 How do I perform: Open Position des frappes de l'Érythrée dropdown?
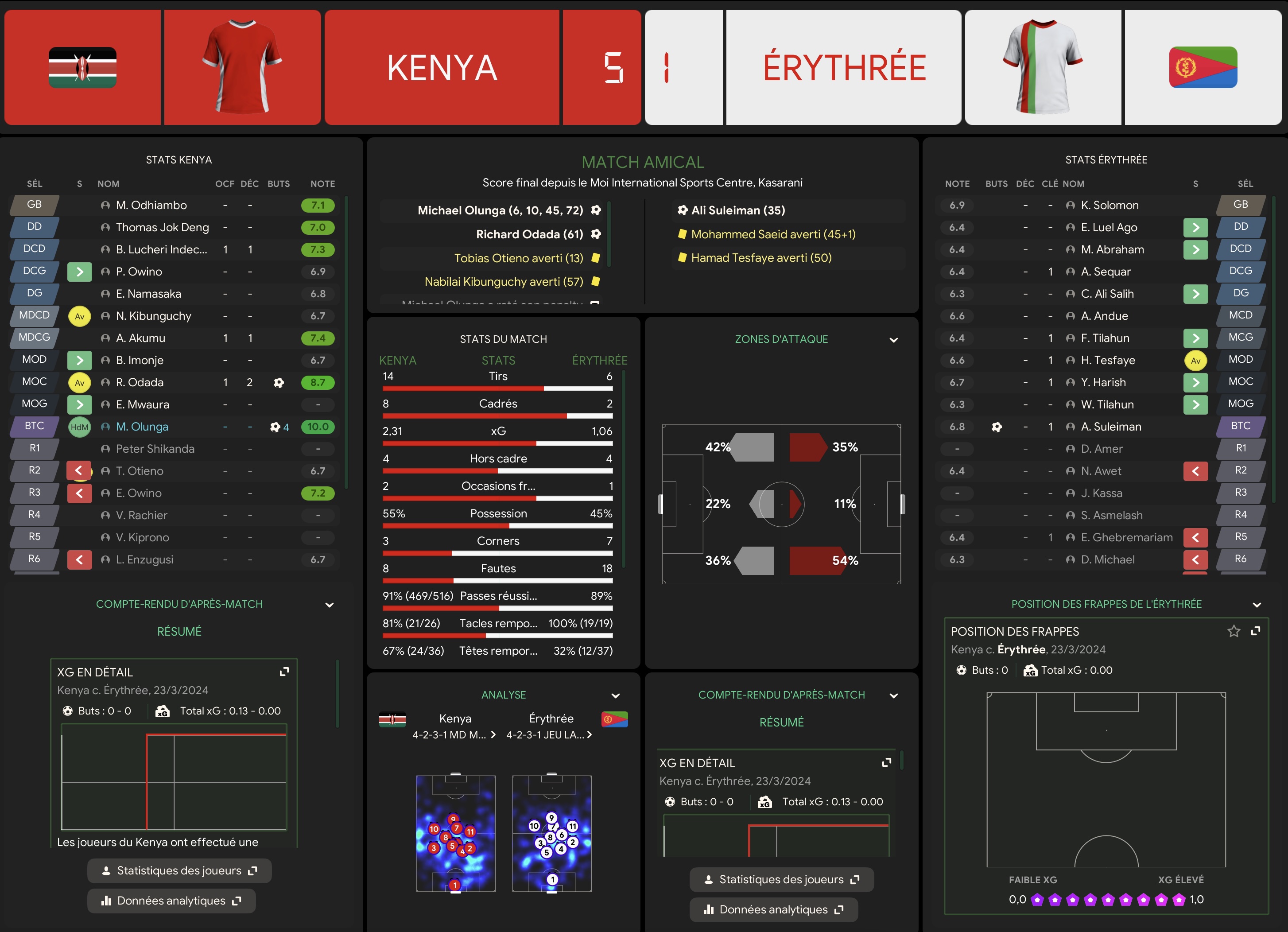coord(1257,606)
